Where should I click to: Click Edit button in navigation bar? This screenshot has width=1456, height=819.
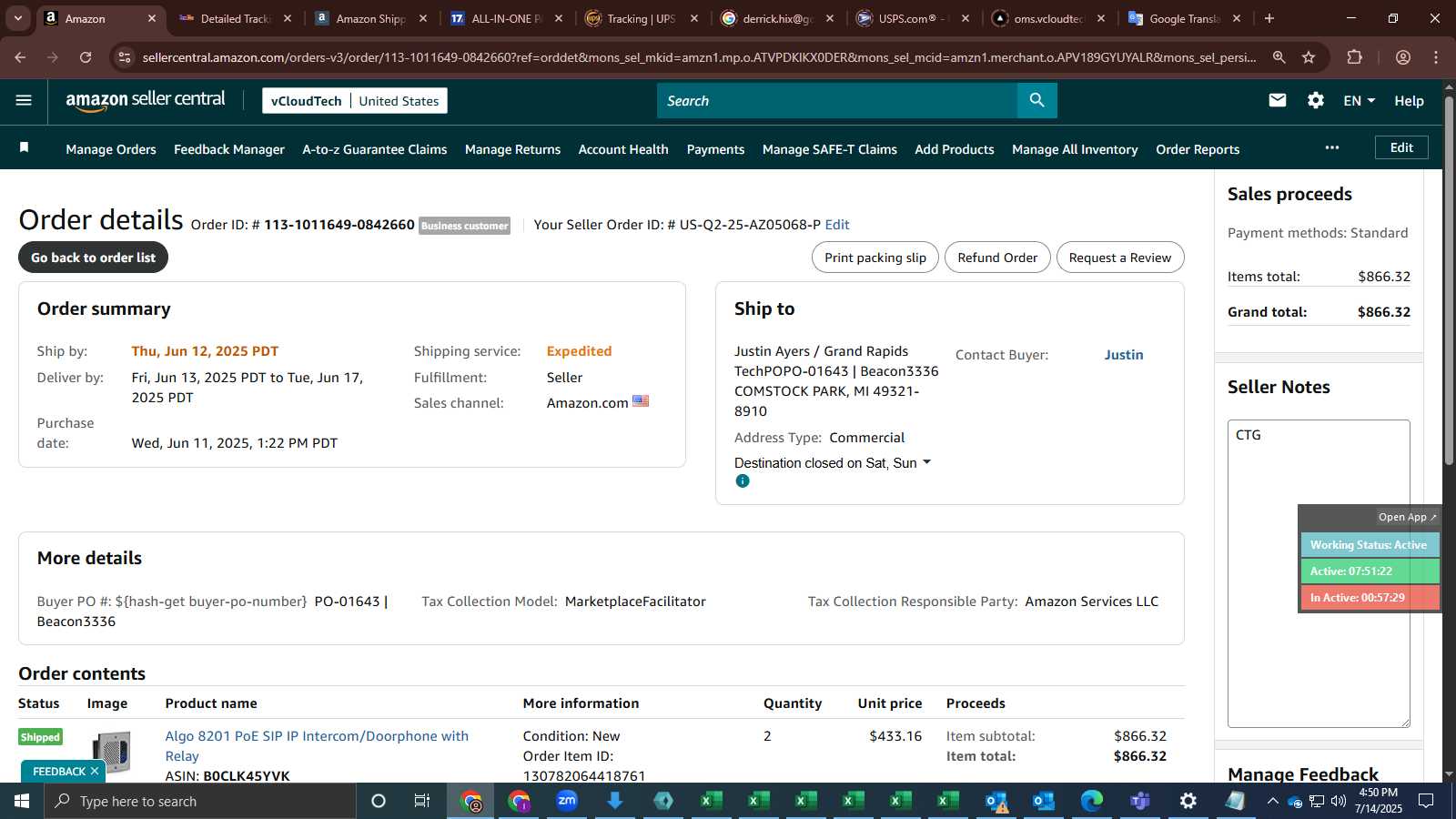tap(1401, 147)
